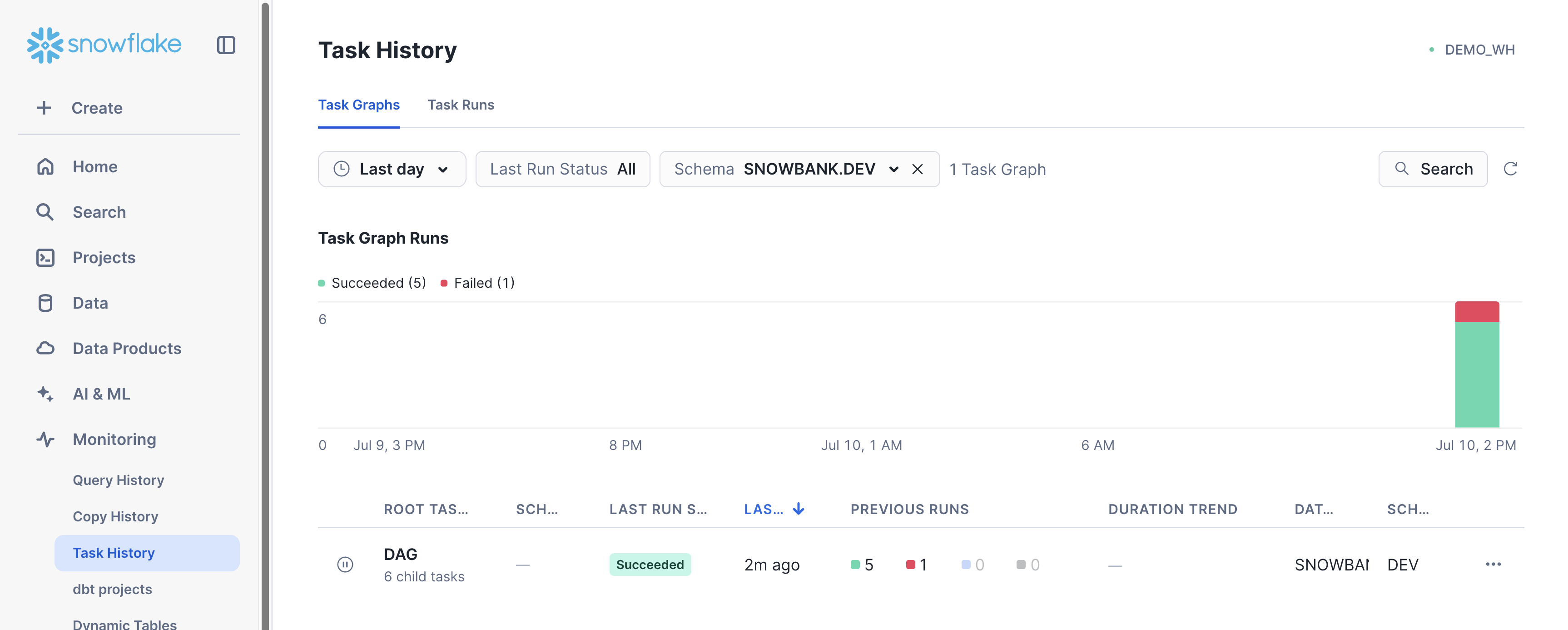Click the Search field in the filter bar
Screen dimensions: 1568x630
1433,169
